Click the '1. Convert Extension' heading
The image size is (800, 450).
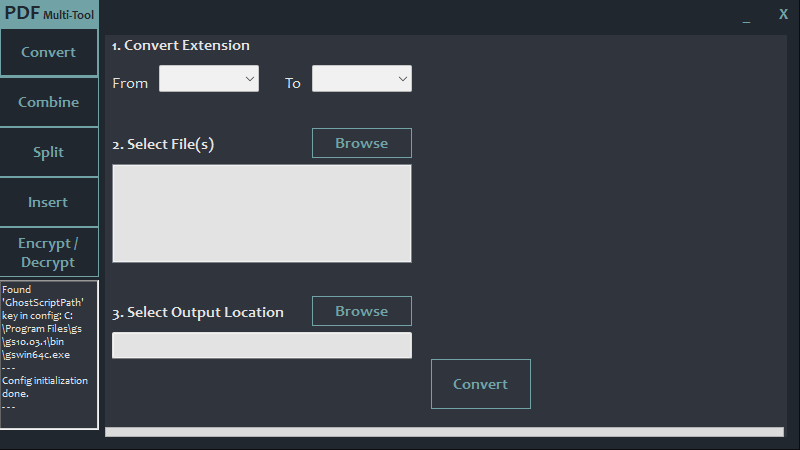tap(181, 45)
